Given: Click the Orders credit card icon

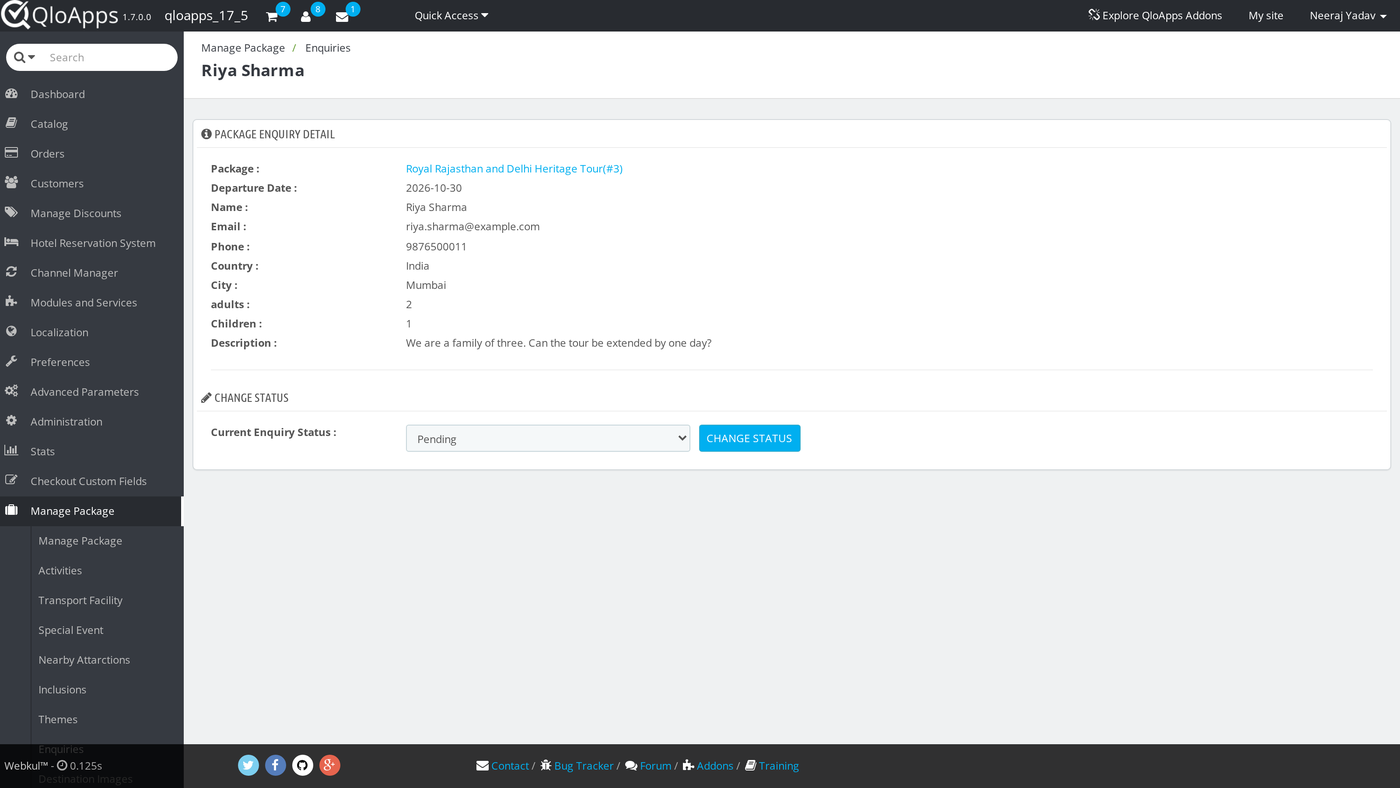Looking at the screenshot, I should click(x=12, y=153).
